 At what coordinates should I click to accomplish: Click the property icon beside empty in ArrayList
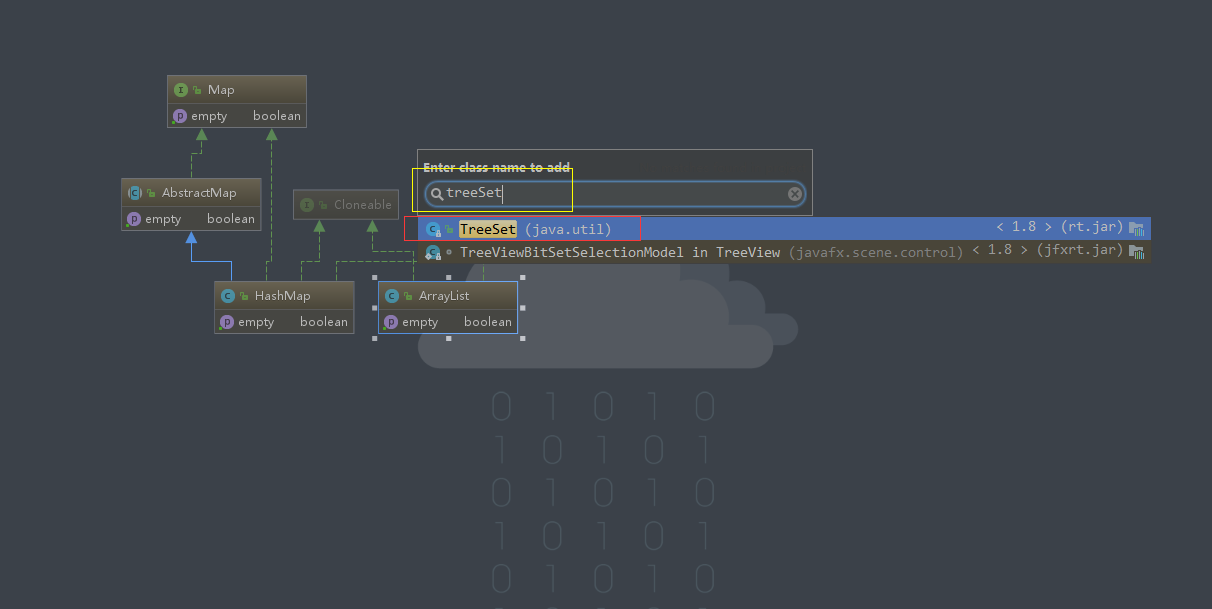391,321
